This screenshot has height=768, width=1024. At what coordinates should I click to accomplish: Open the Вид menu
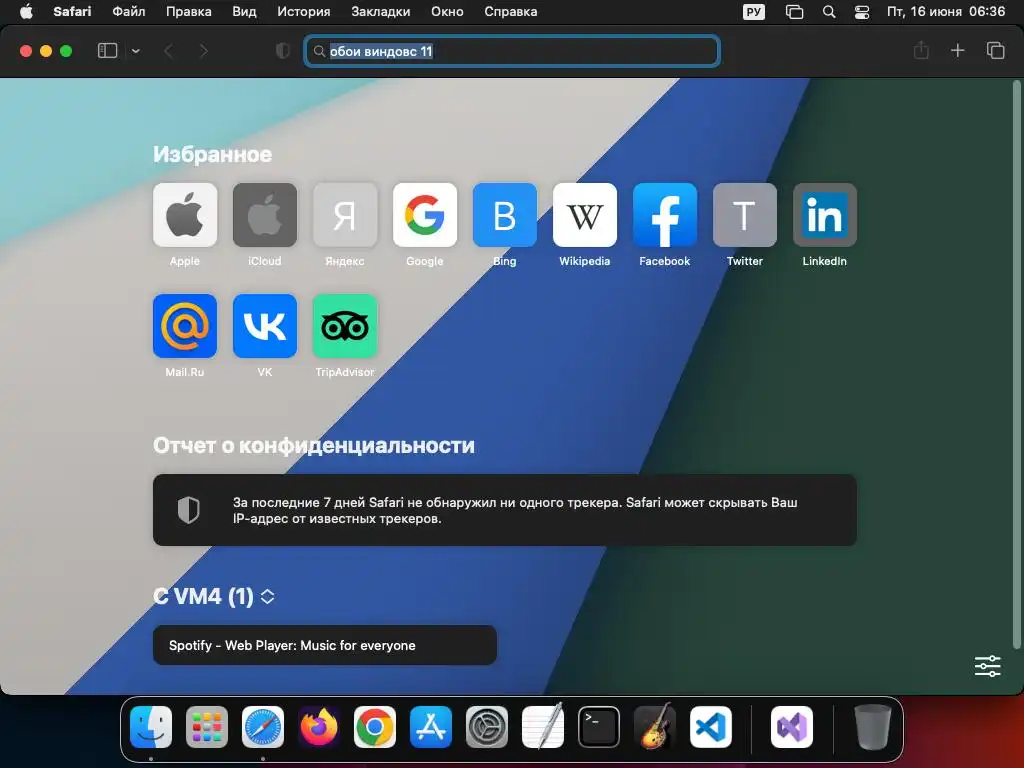coord(244,12)
